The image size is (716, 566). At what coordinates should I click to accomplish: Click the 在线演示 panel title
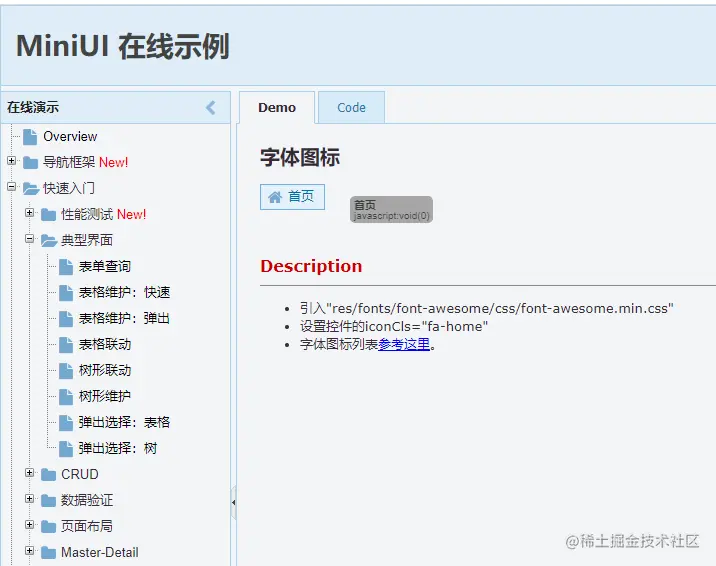click(x=33, y=108)
